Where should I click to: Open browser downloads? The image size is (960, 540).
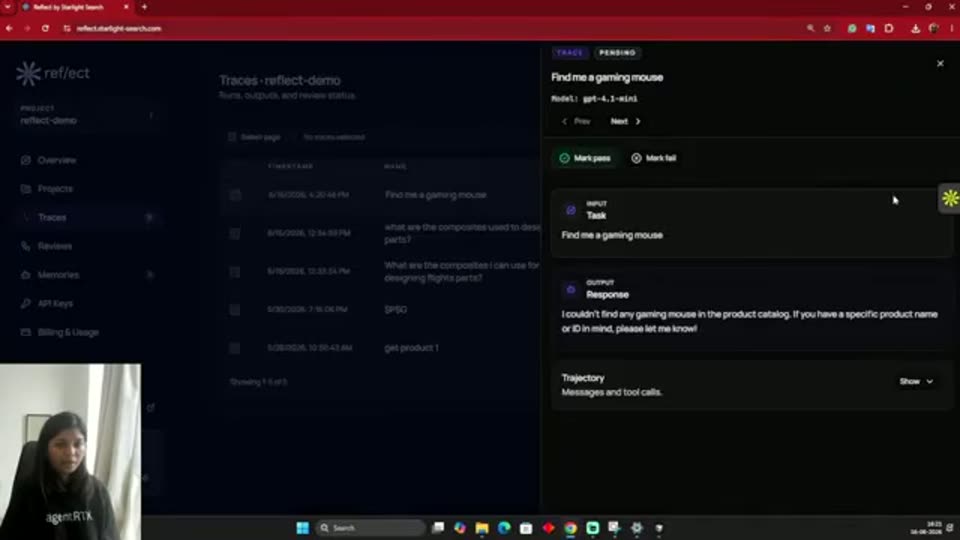pos(915,28)
